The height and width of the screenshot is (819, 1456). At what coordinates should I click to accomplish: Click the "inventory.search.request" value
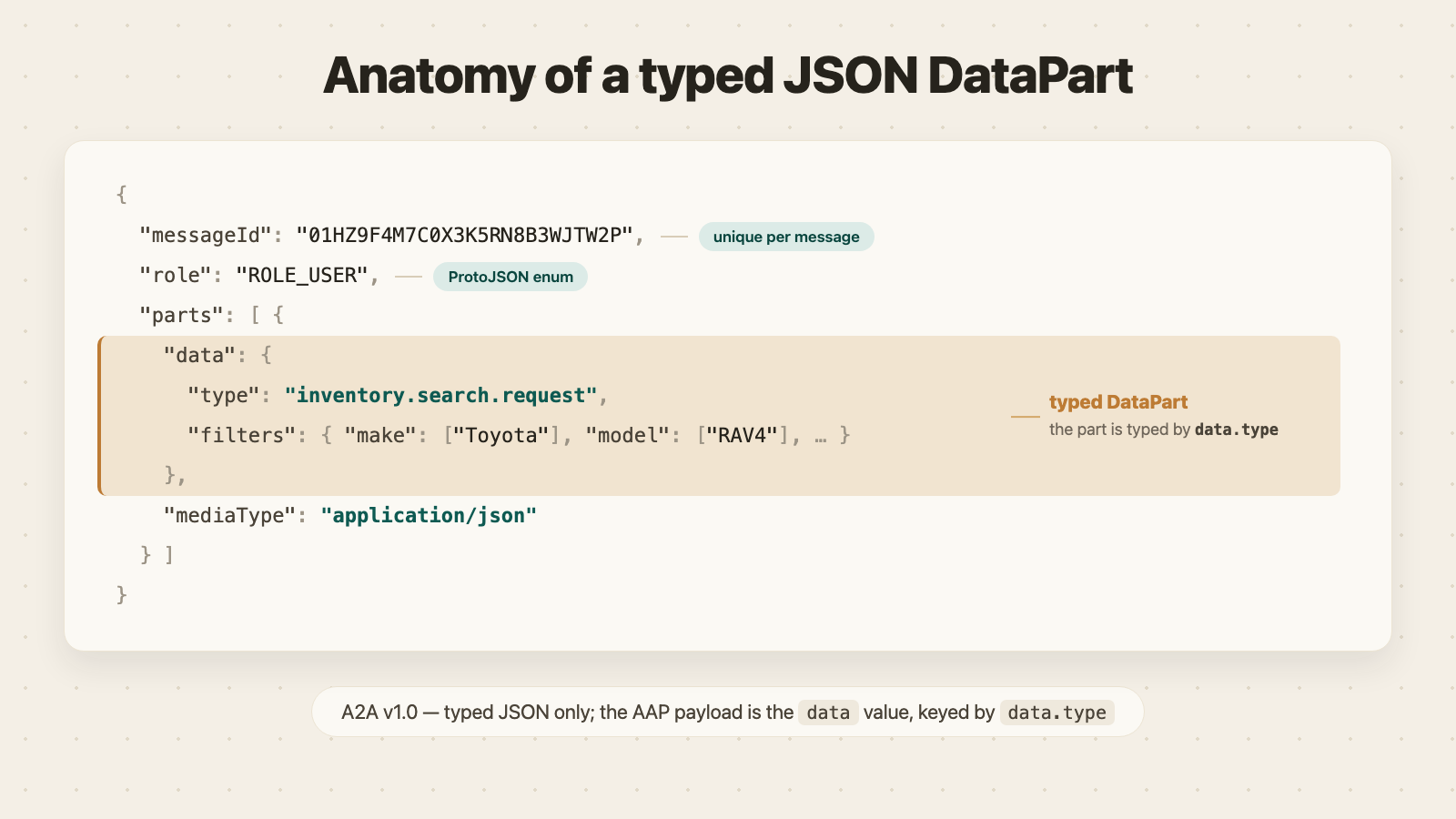tap(441, 396)
